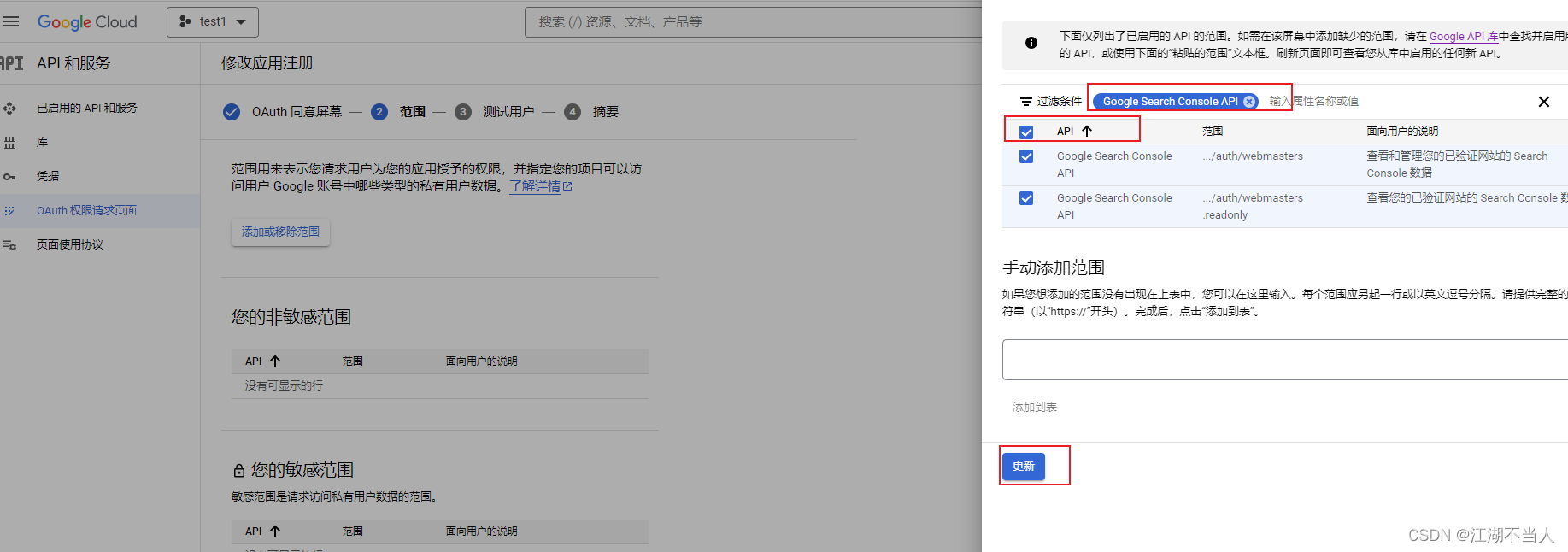Click the 添加到表 button
The height and width of the screenshot is (552, 1568).
tap(1035, 408)
